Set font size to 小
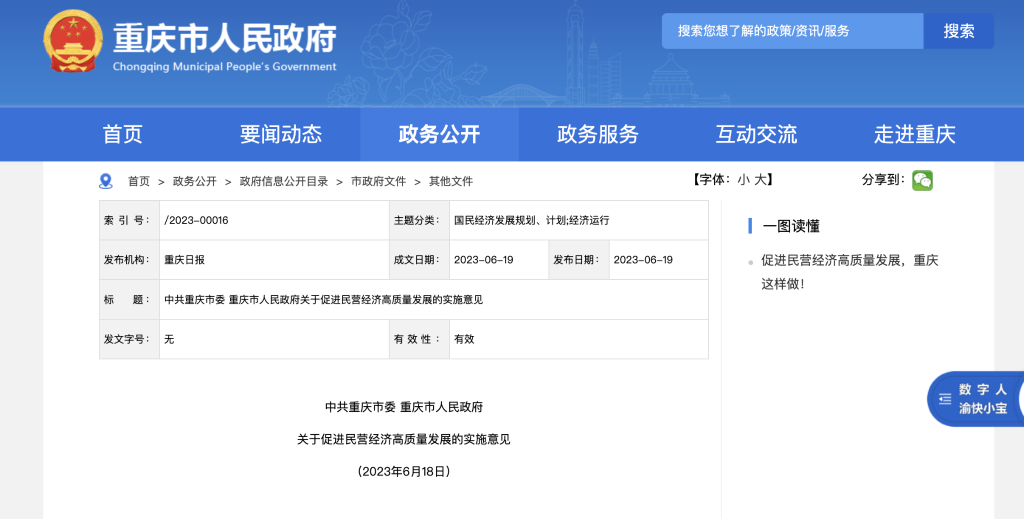Viewport: 1024px width, 519px height. click(743, 180)
